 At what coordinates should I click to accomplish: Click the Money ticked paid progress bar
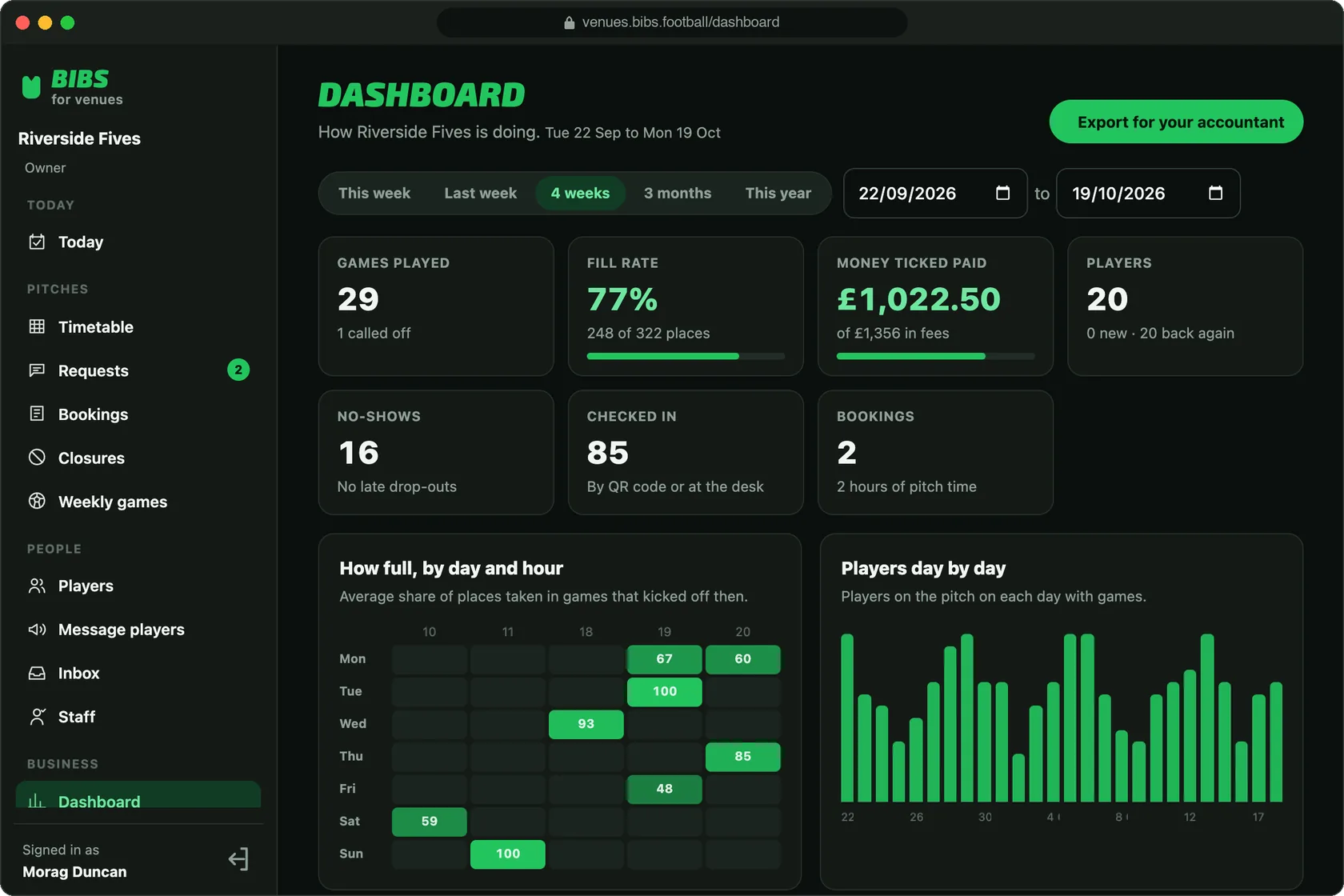coord(935,356)
